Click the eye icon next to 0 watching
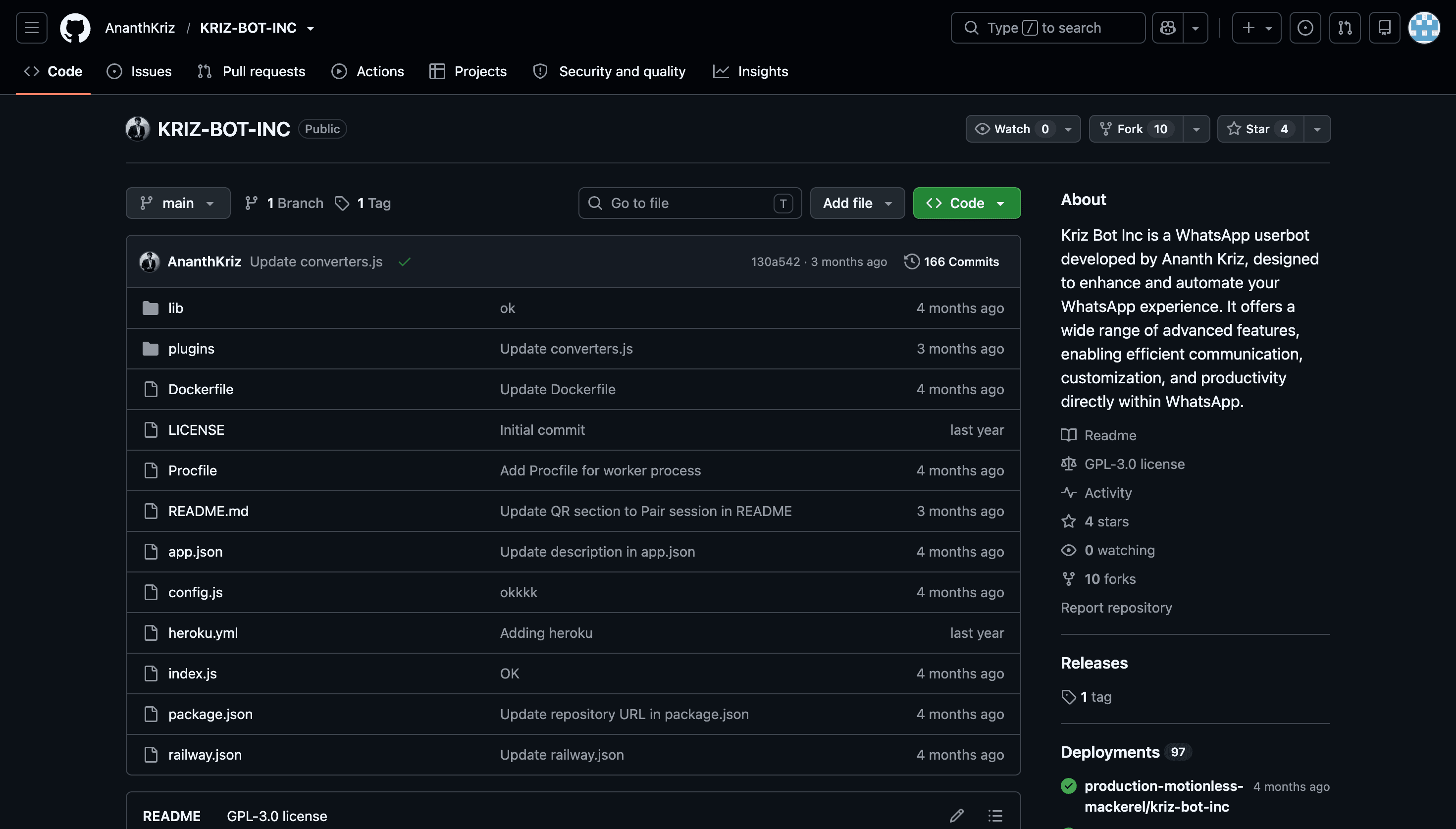This screenshot has width=1456, height=829. [x=1068, y=550]
